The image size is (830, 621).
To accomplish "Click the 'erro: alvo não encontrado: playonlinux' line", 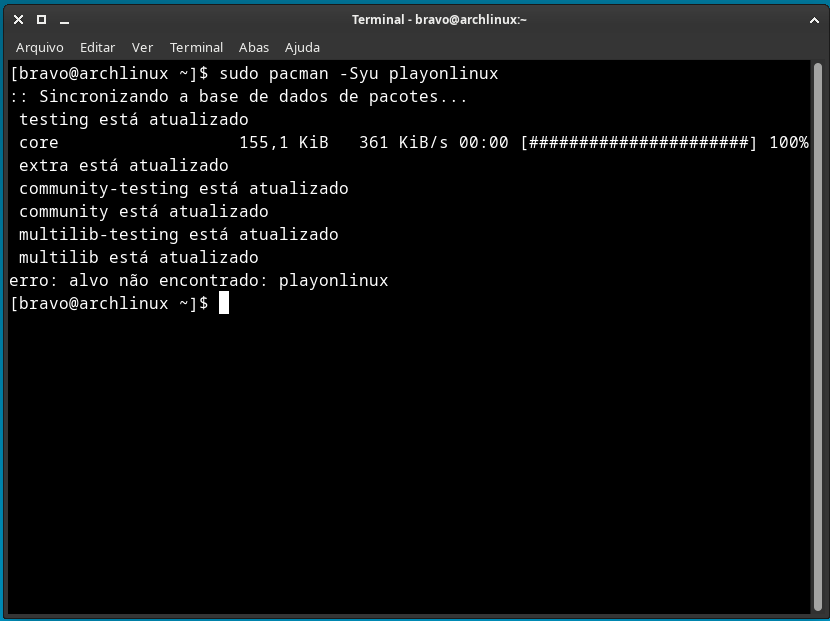I will [199, 281].
